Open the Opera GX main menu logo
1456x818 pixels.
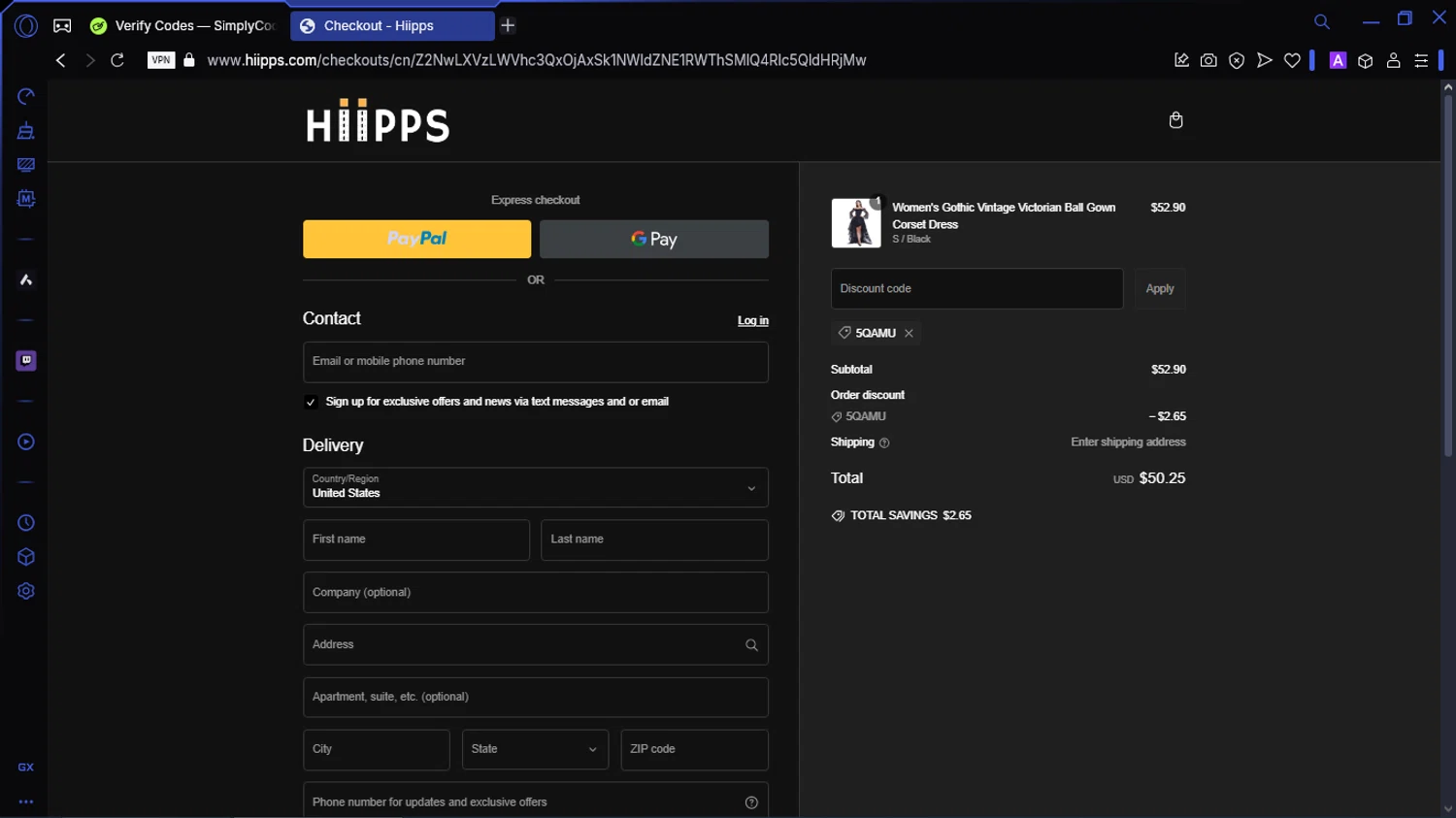pyautogui.click(x=26, y=26)
